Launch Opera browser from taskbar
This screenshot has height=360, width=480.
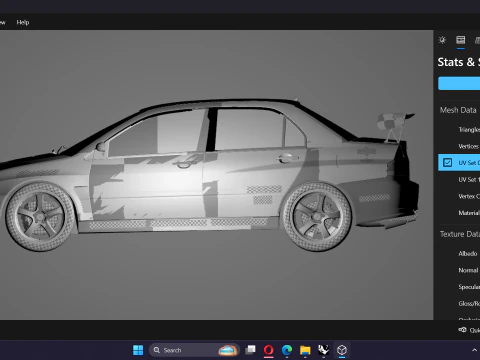pos(269,350)
